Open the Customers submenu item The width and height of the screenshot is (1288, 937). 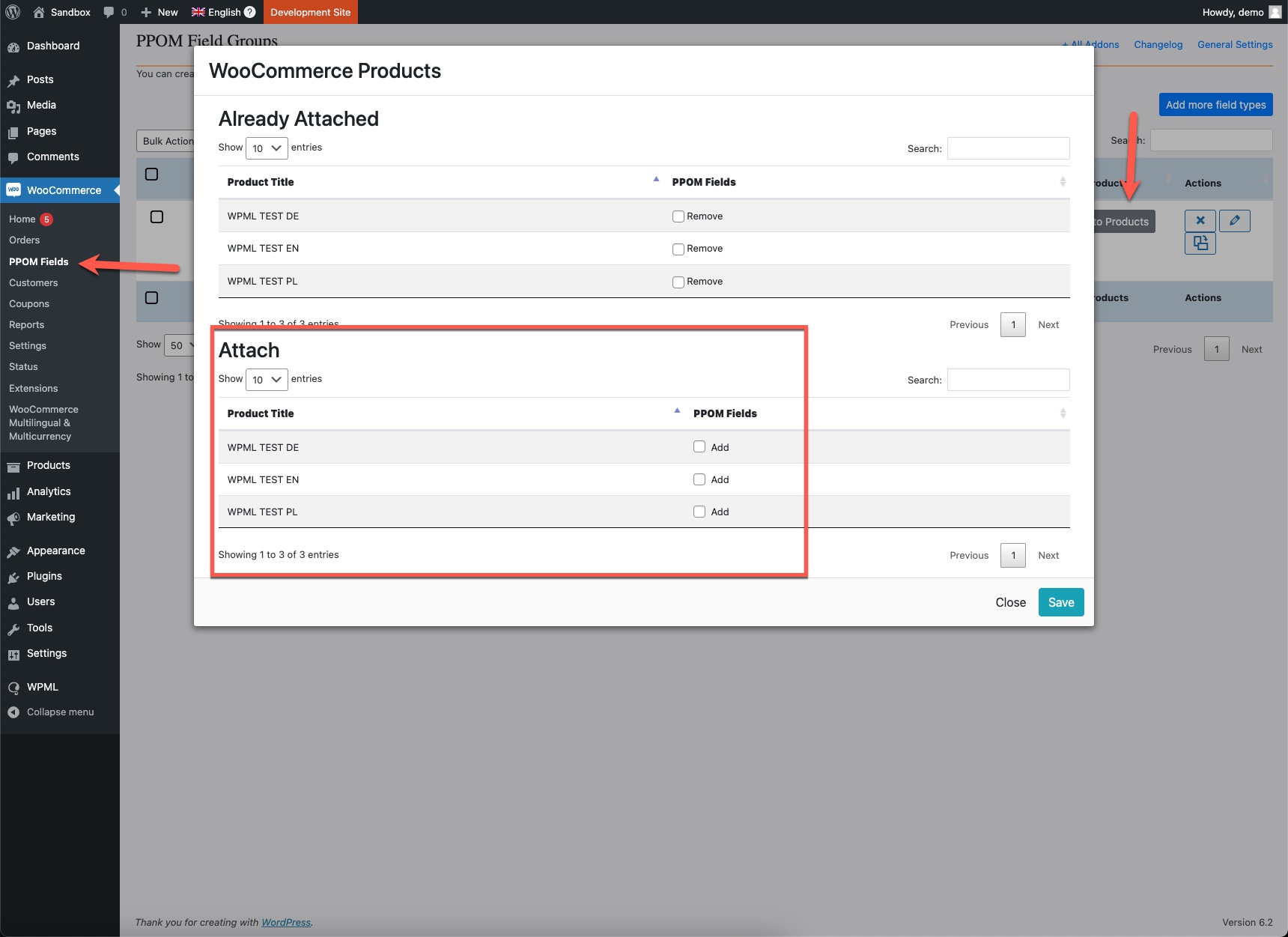(34, 283)
